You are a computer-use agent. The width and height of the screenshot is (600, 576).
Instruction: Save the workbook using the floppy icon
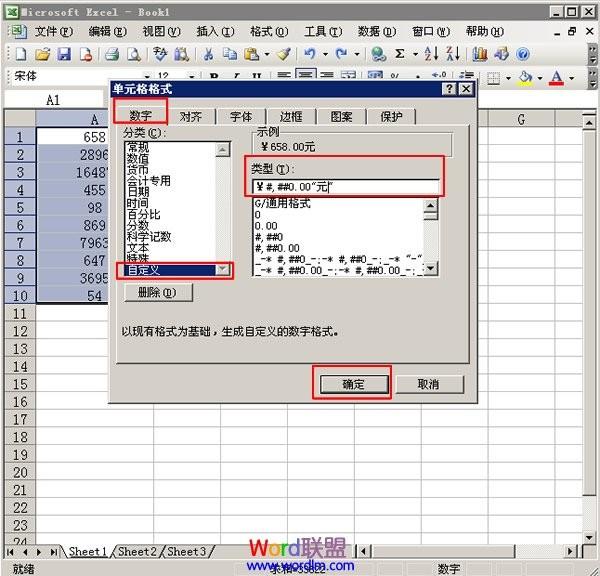64,54
